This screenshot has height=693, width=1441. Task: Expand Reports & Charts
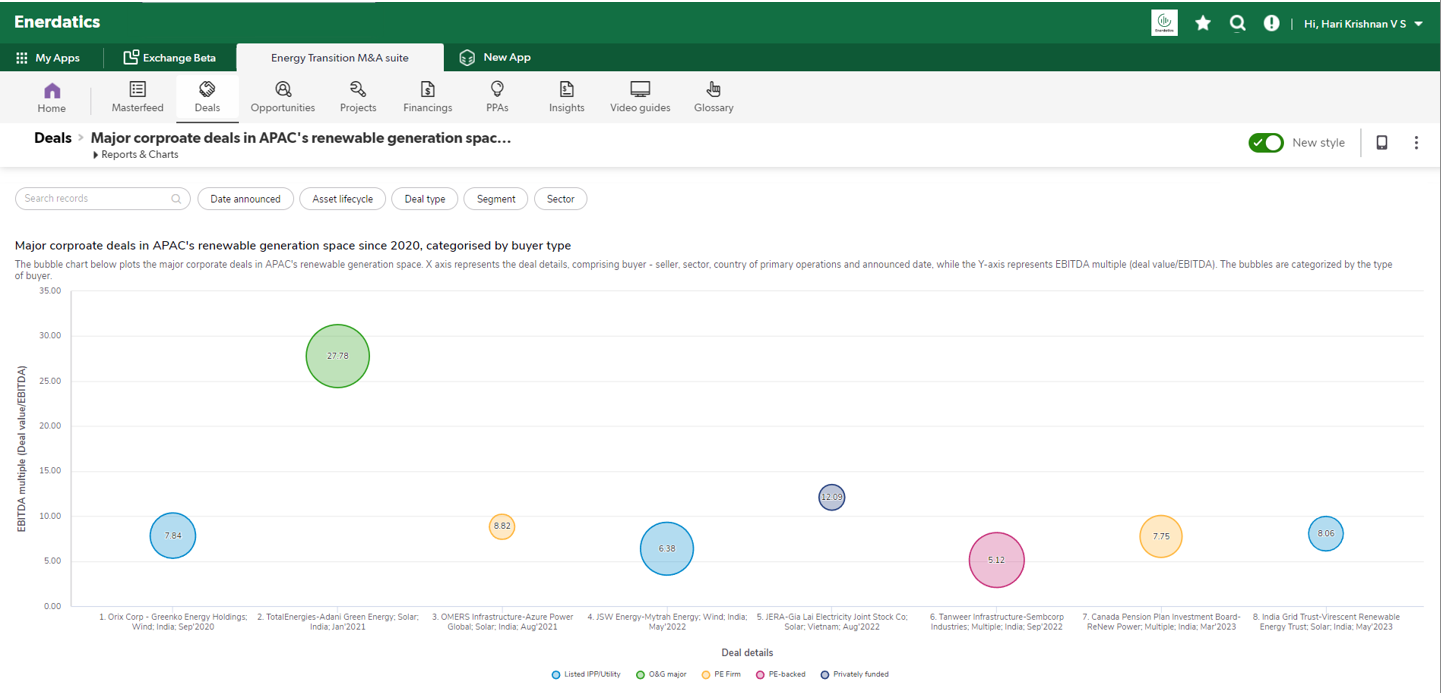coord(135,155)
